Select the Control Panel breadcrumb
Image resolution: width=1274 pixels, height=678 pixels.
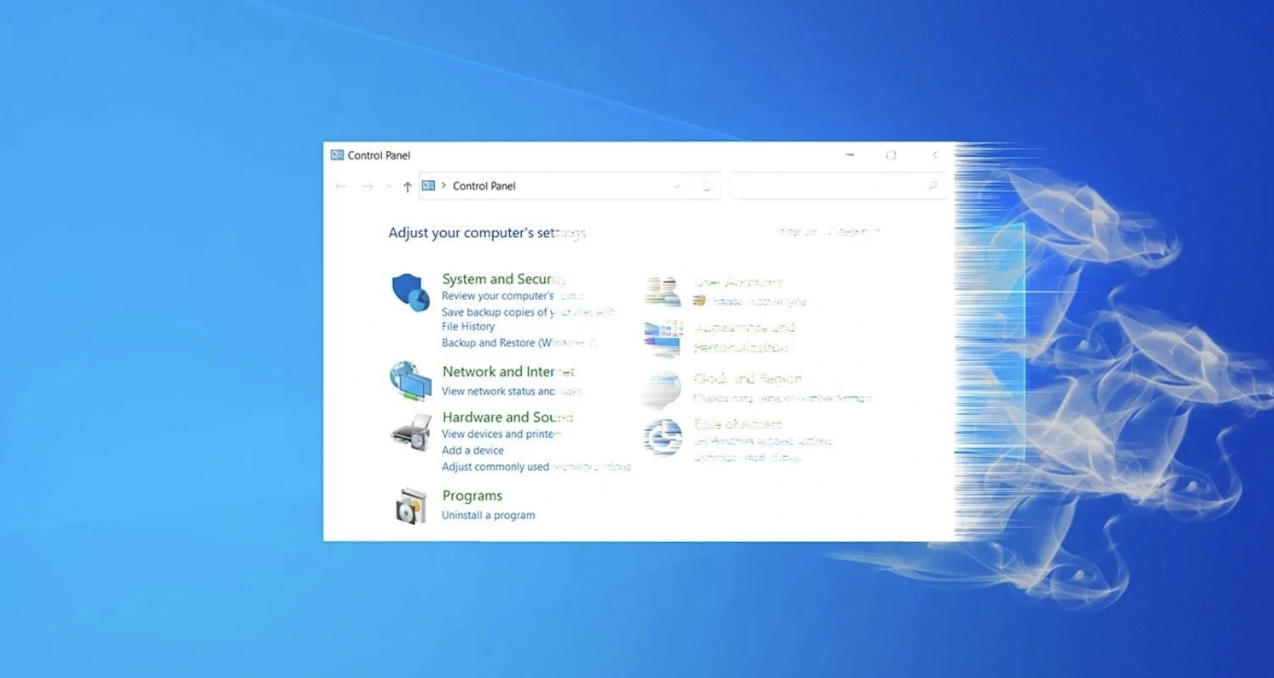click(484, 186)
